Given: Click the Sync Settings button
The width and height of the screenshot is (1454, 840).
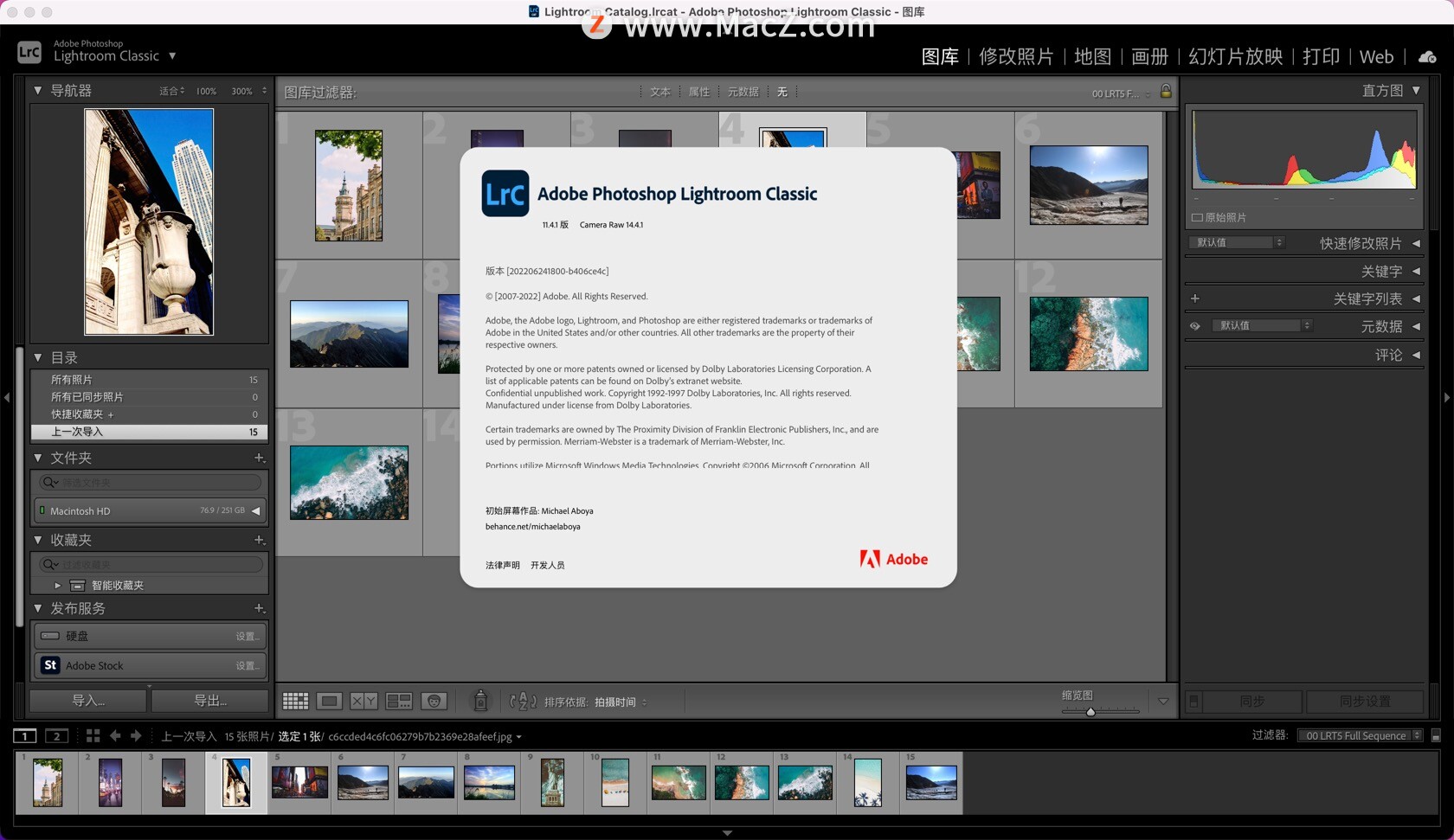Looking at the screenshot, I should click(1365, 701).
